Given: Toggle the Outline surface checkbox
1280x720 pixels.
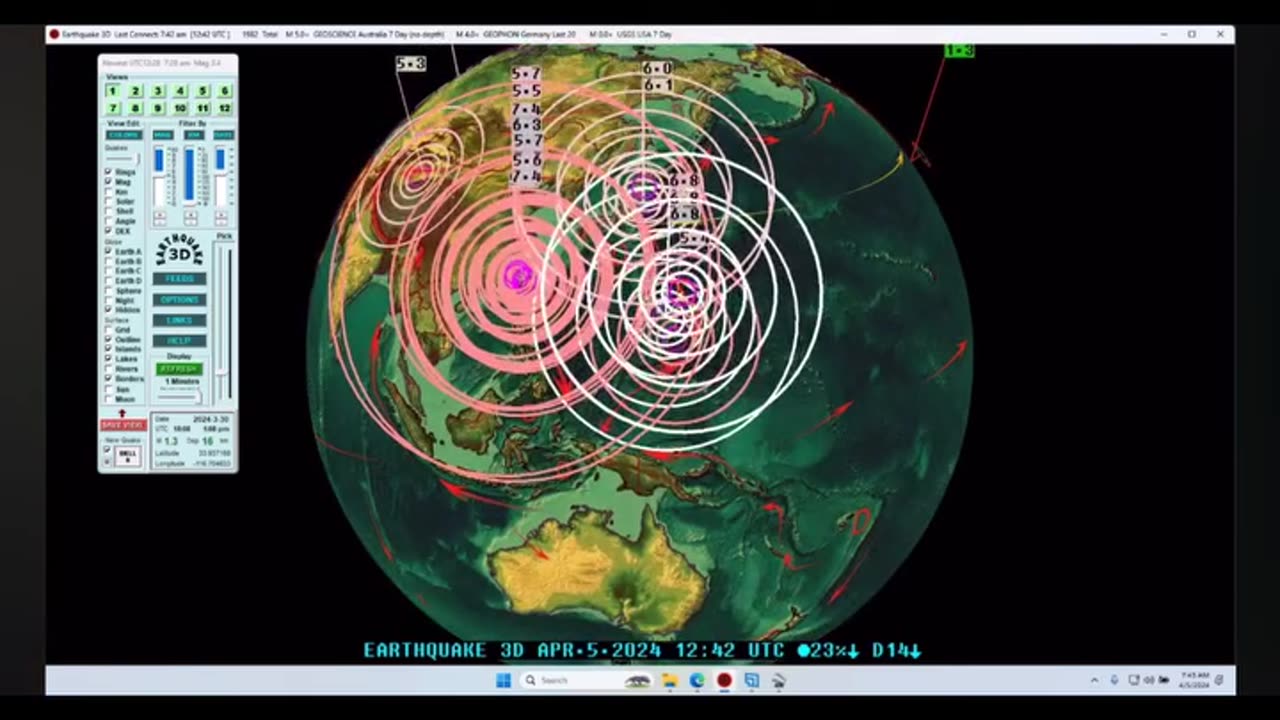Looking at the screenshot, I should [x=109, y=340].
